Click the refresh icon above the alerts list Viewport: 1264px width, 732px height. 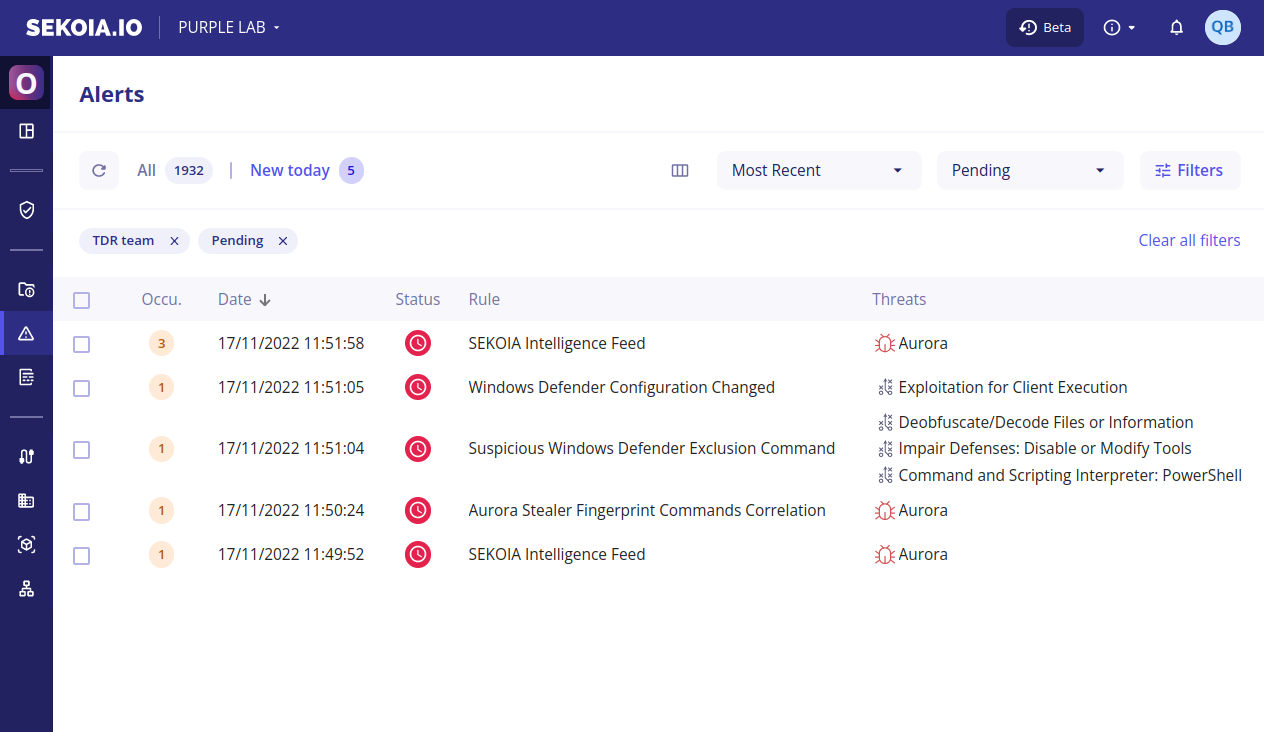click(98, 170)
